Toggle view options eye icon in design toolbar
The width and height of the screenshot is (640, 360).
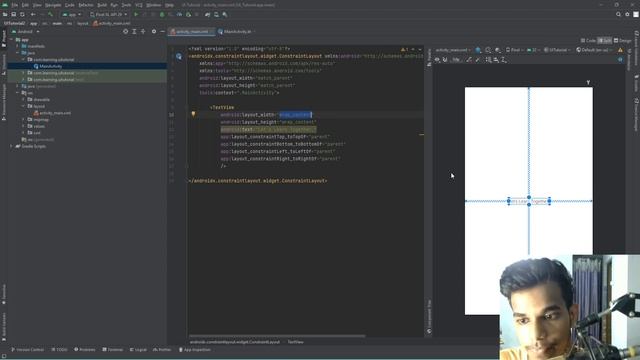pos(437,60)
